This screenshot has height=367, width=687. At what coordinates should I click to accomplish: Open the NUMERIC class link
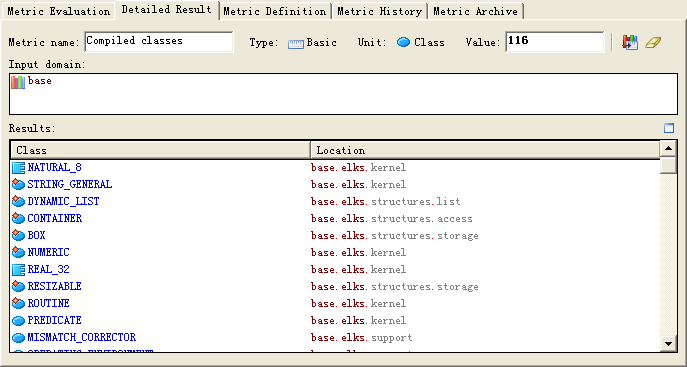(48, 252)
